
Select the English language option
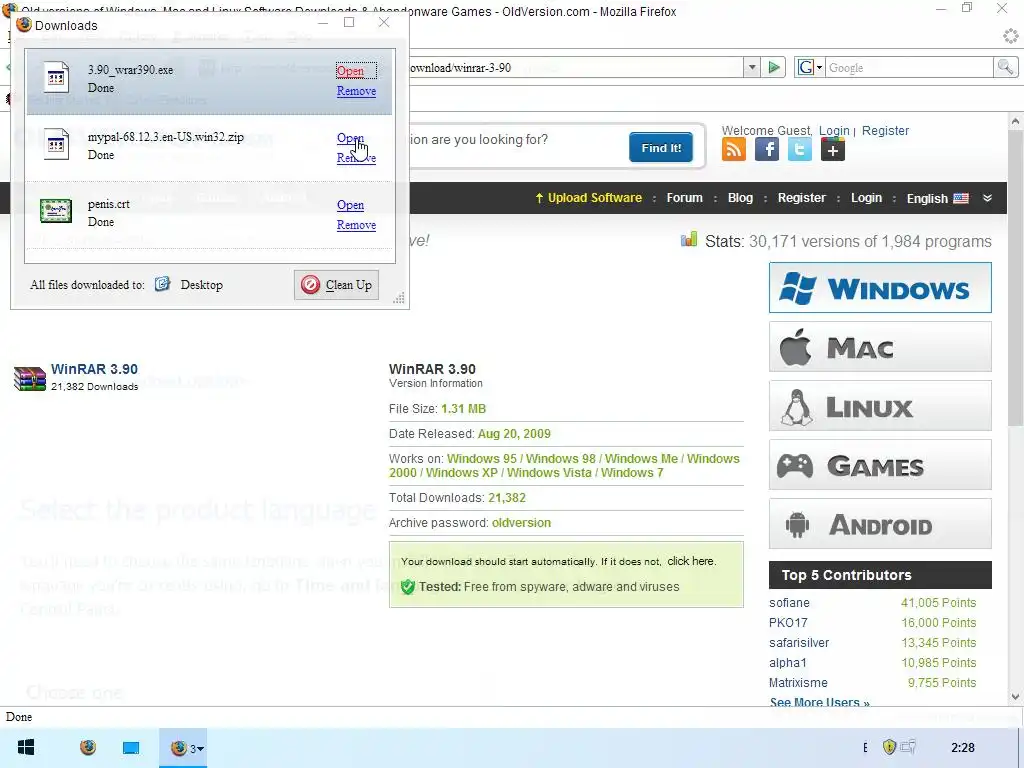(x=937, y=199)
